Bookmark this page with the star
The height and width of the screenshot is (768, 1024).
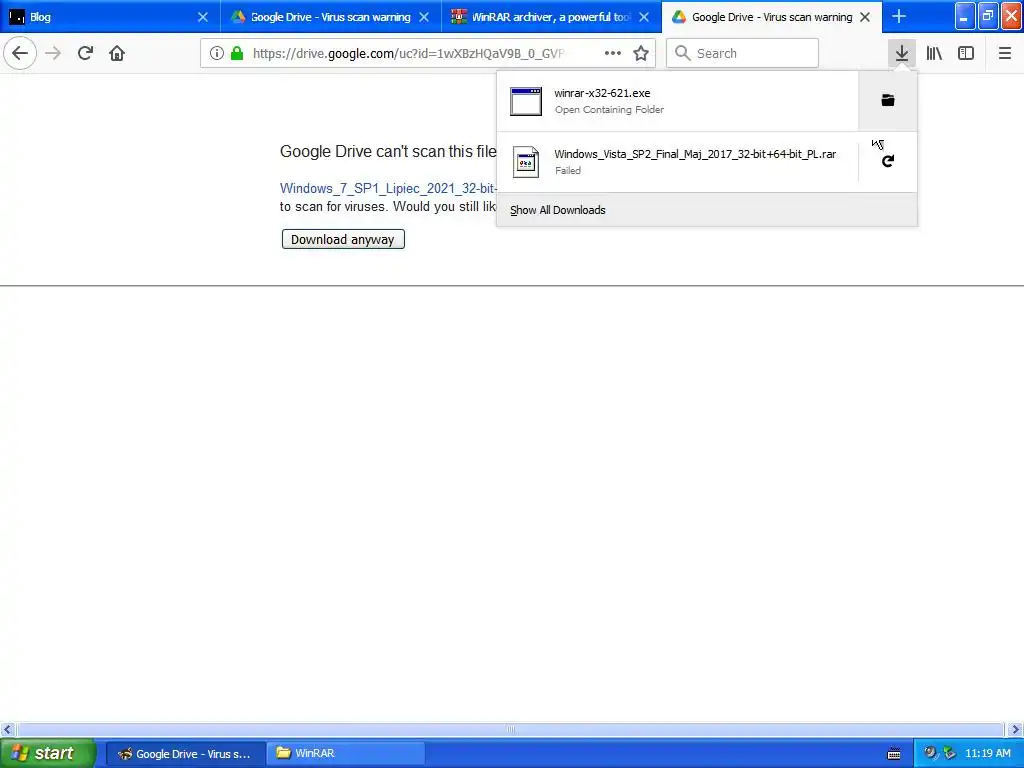point(641,53)
